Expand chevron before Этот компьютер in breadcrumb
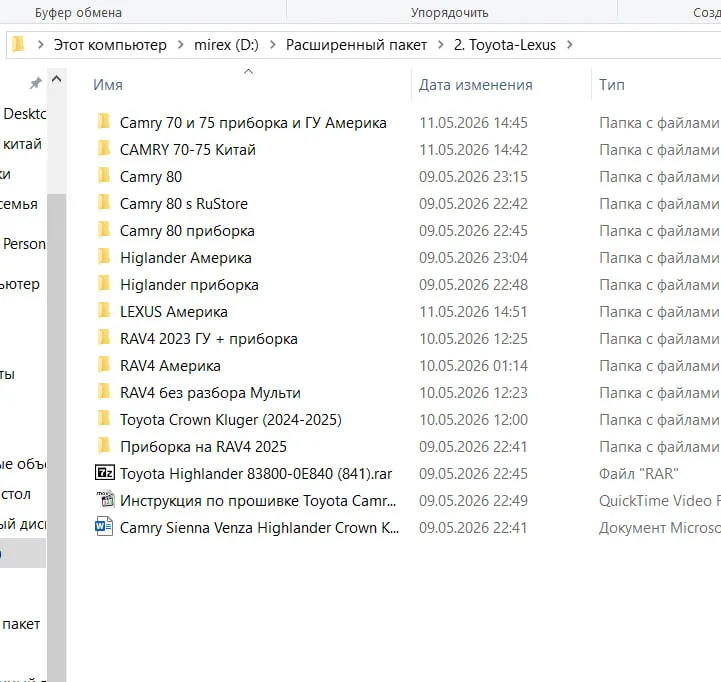The width and height of the screenshot is (721, 682). (40, 45)
